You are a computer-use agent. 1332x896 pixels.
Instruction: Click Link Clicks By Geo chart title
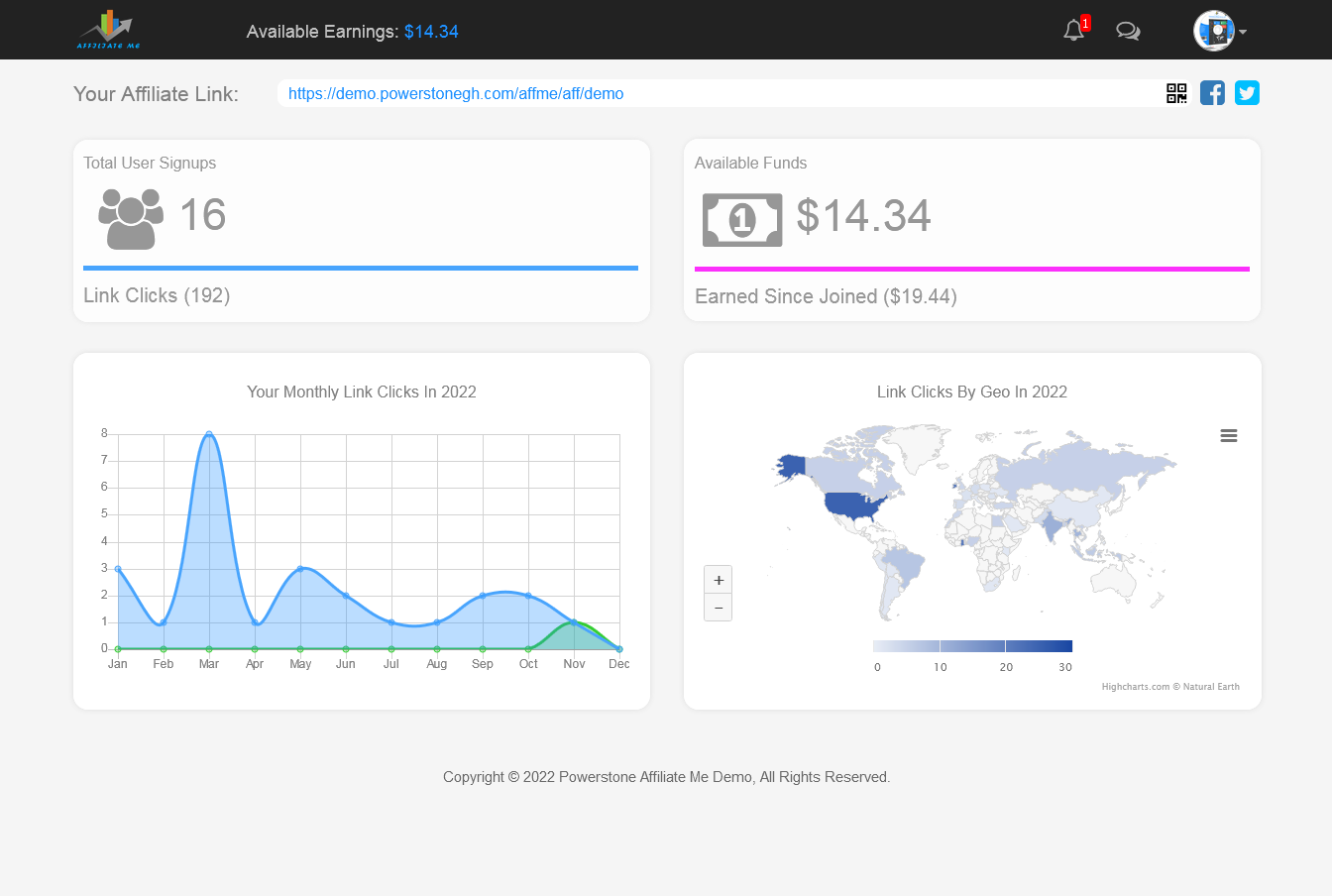[x=972, y=392]
